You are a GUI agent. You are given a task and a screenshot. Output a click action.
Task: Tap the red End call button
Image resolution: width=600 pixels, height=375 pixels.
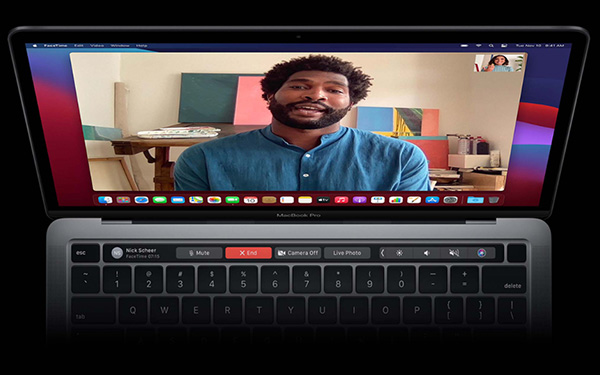[248, 253]
